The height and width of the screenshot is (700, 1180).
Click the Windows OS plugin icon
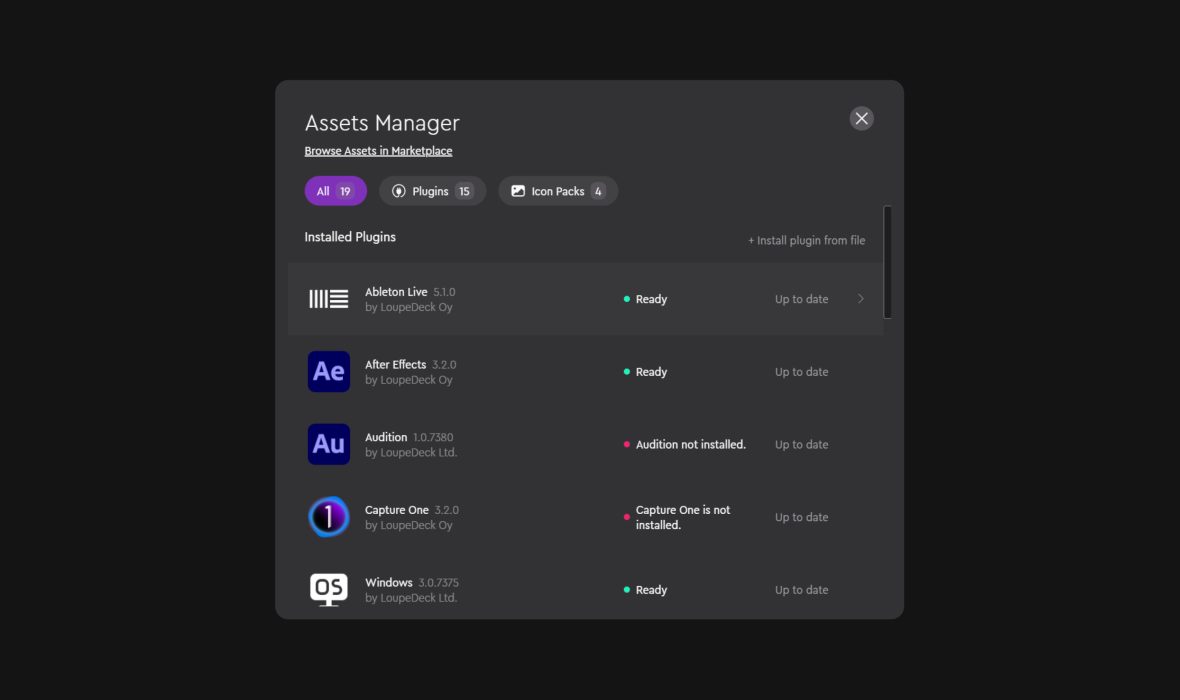[328, 589]
